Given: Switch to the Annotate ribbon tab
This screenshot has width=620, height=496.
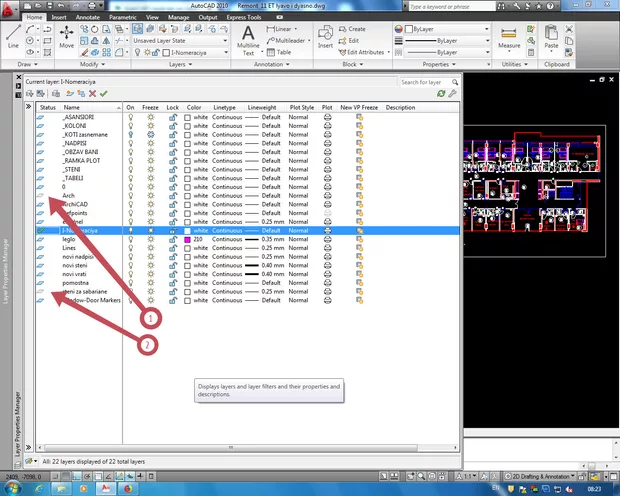Looking at the screenshot, I should click(90, 18).
